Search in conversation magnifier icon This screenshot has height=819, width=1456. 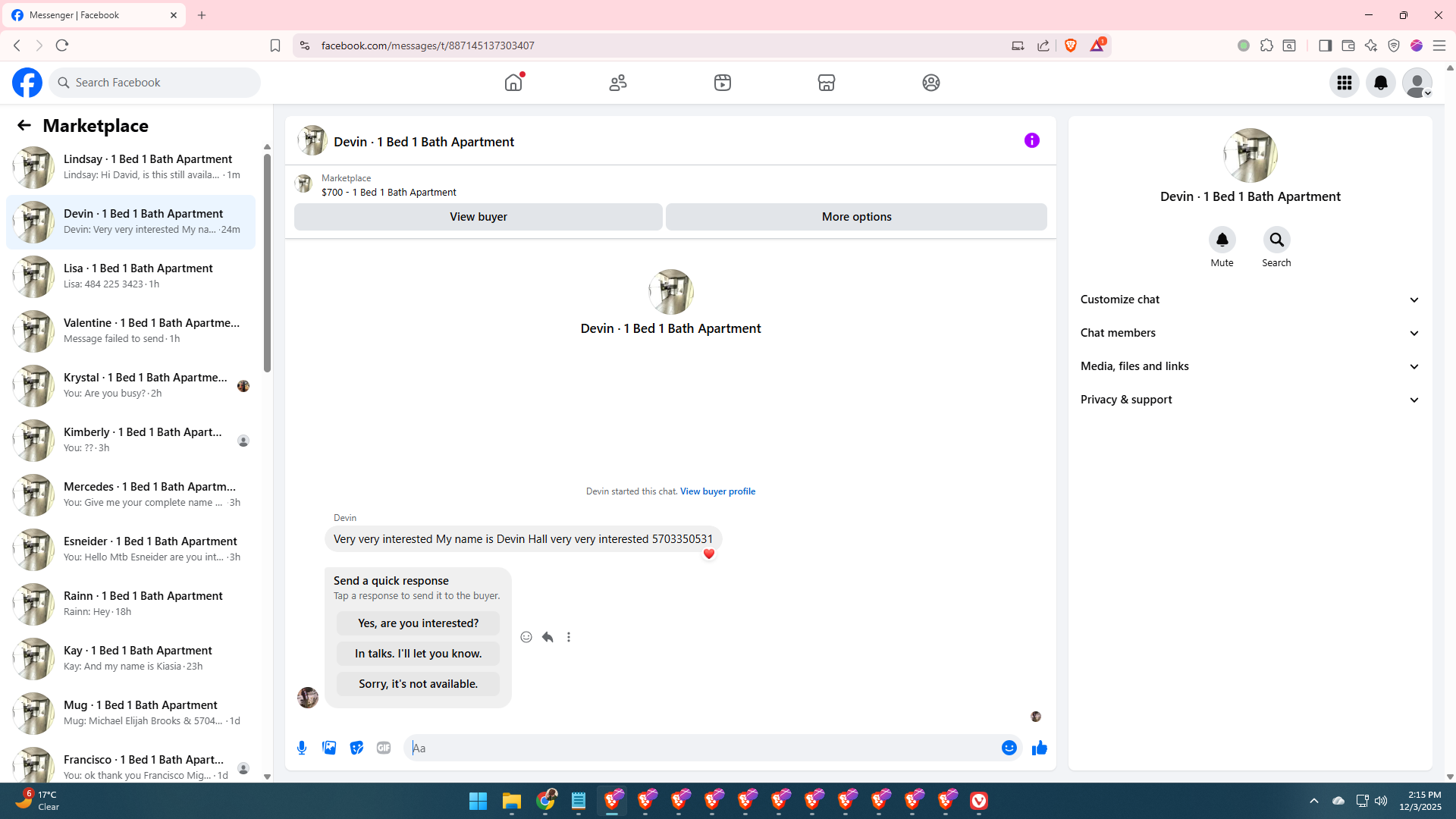click(x=1276, y=240)
